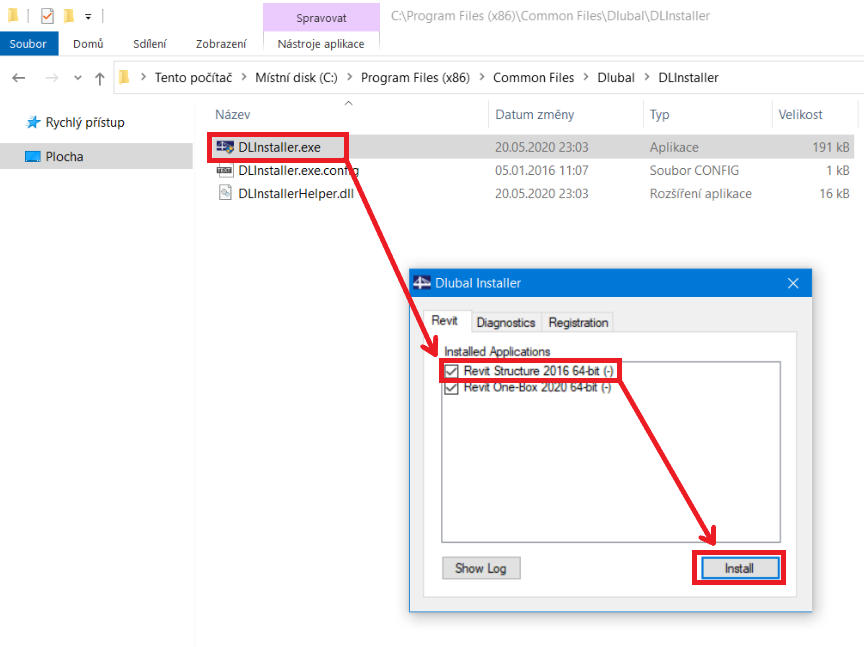Expand chevron after Program Files (x86)
Image resolution: width=864 pixels, height=647 pixels.
pos(481,77)
